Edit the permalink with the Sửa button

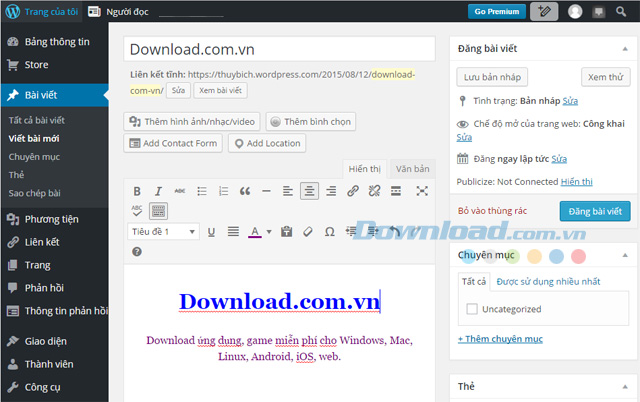coord(178,90)
